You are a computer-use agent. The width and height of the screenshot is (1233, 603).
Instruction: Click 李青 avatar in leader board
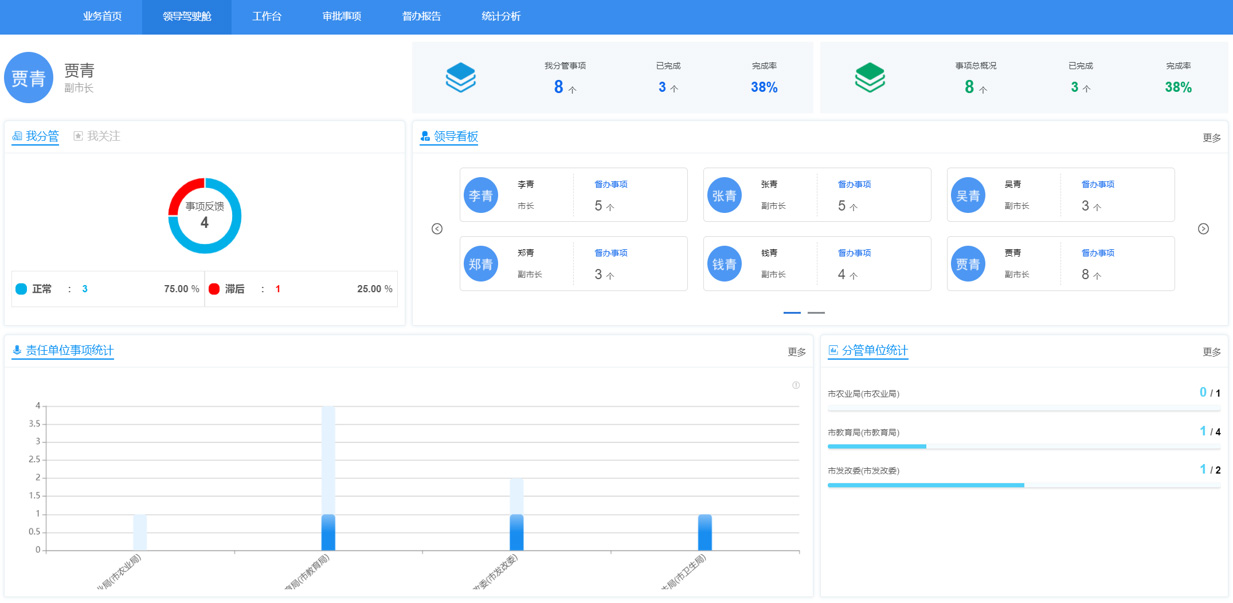coord(481,195)
